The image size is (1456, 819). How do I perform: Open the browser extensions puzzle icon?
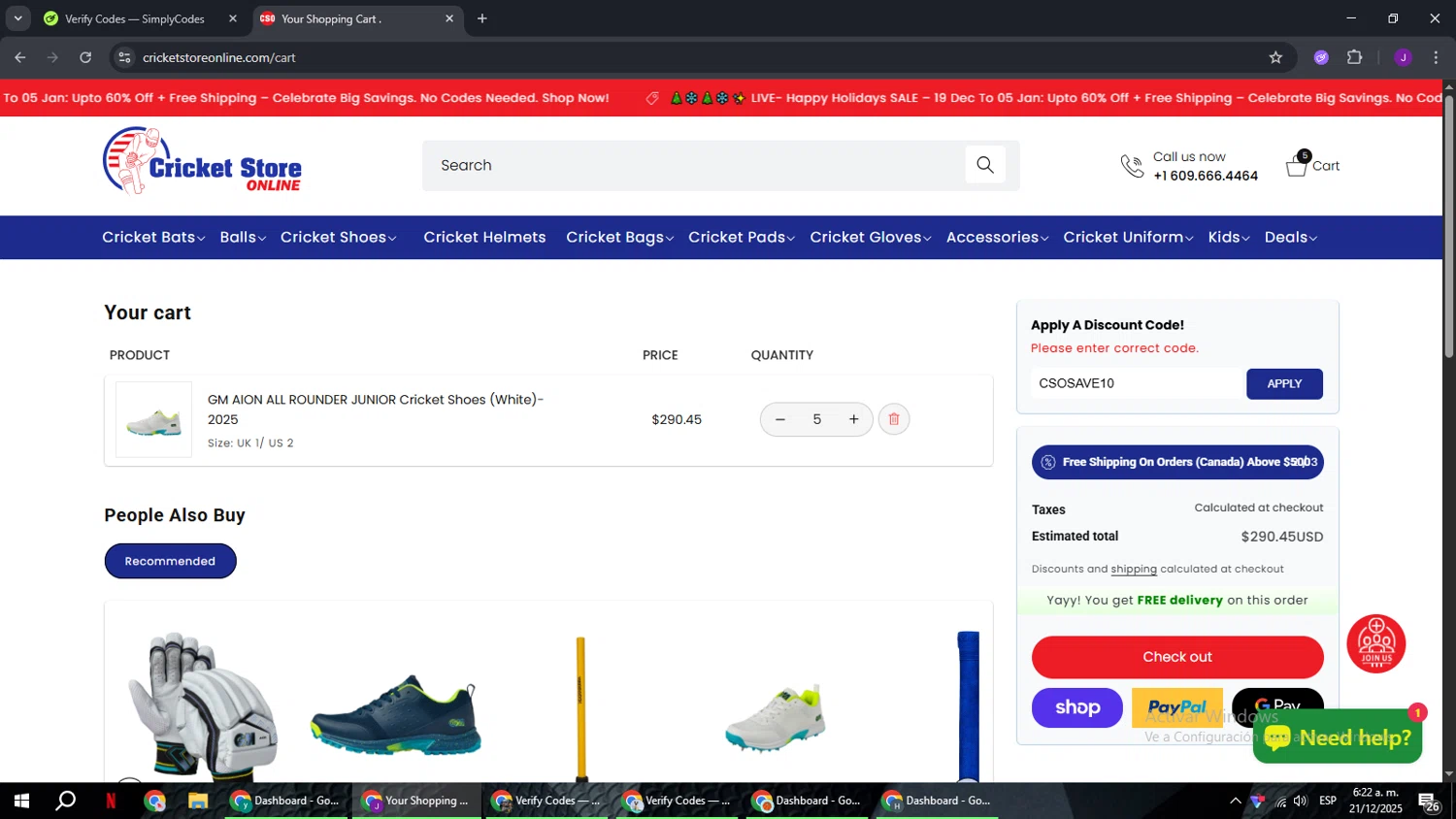click(1355, 57)
